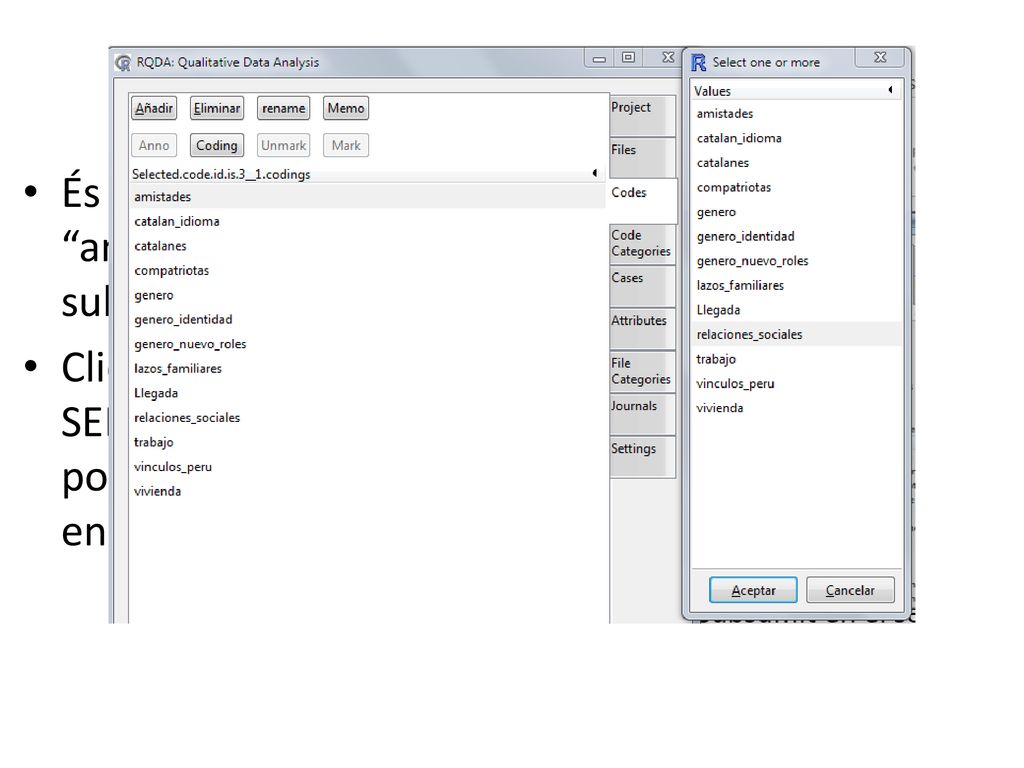
Task: Click the rename button
Action: tap(283, 108)
